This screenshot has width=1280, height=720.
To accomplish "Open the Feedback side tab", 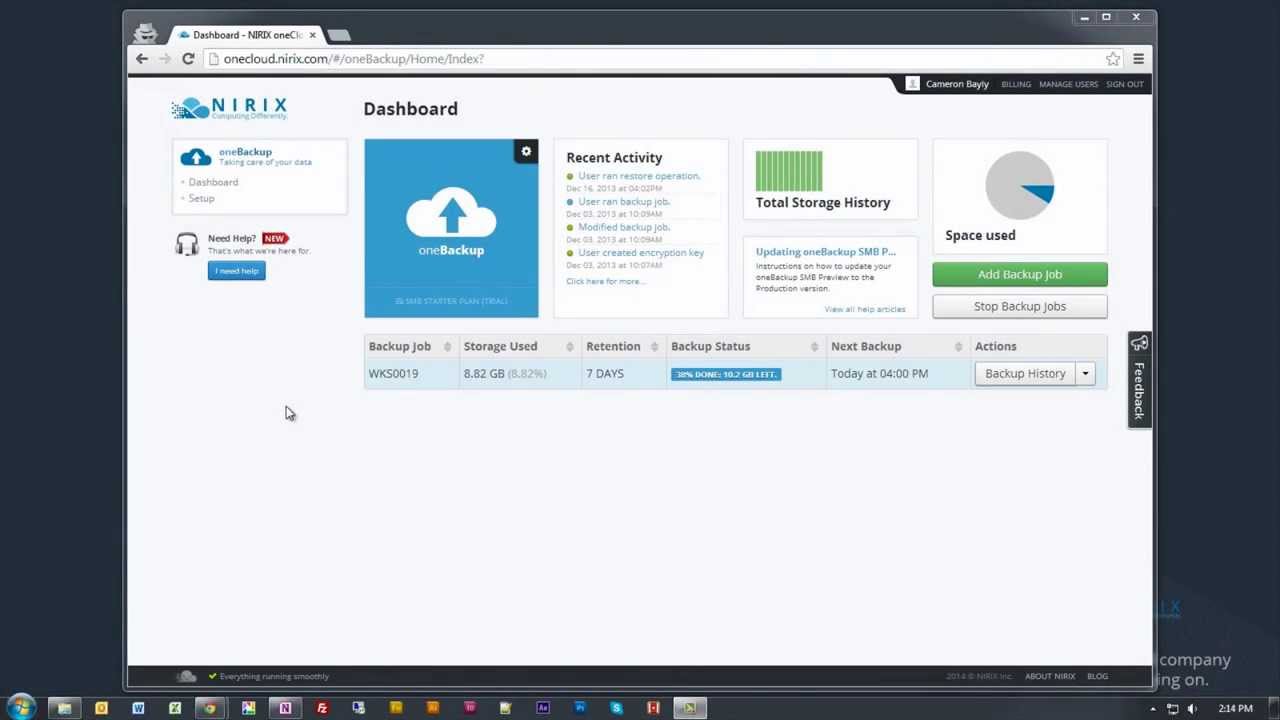I will click(x=1139, y=380).
